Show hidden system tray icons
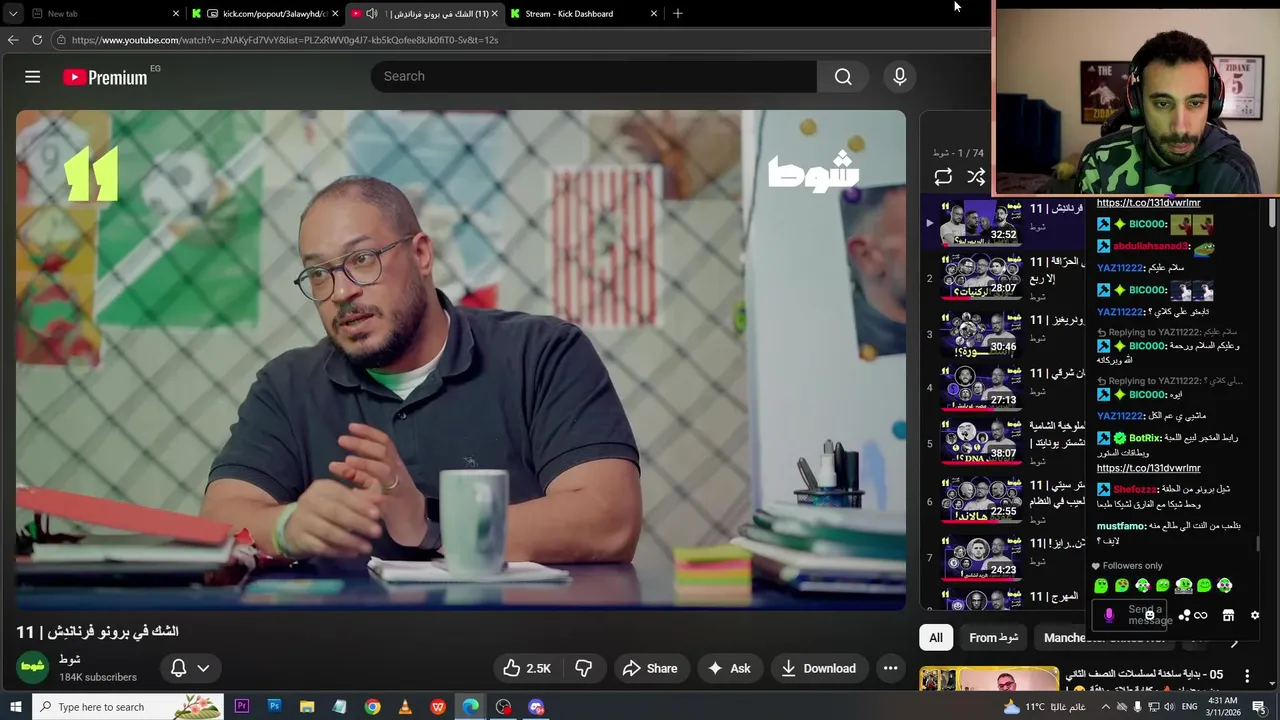Viewport: 1280px width, 720px height. [x=1105, y=707]
